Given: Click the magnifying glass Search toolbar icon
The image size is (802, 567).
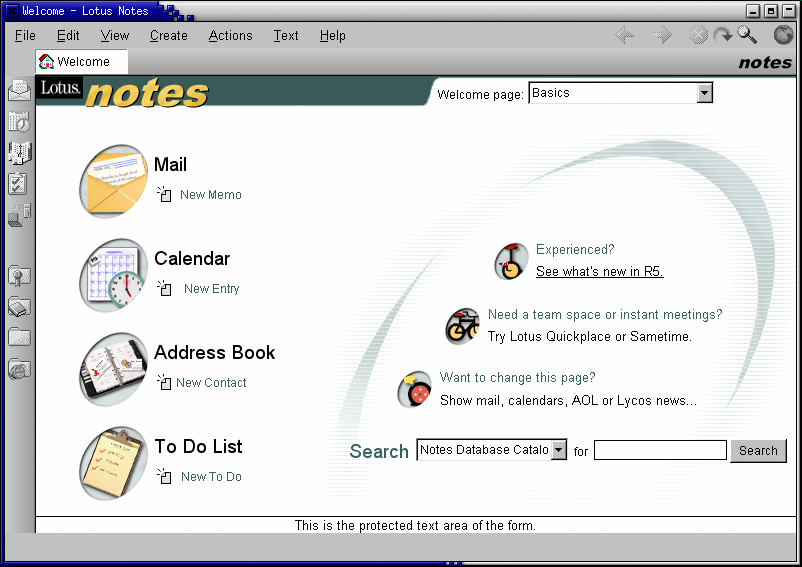Looking at the screenshot, I should coord(748,36).
